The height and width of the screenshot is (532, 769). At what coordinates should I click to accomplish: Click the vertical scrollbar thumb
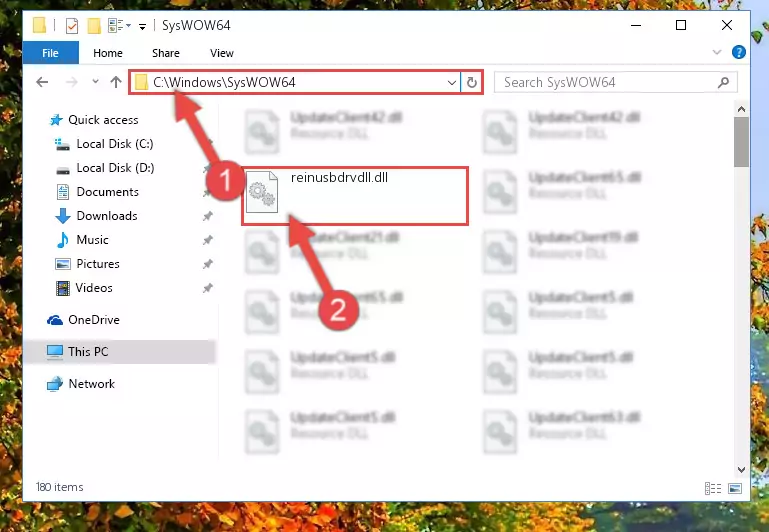pyautogui.click(x=742, y=142)
